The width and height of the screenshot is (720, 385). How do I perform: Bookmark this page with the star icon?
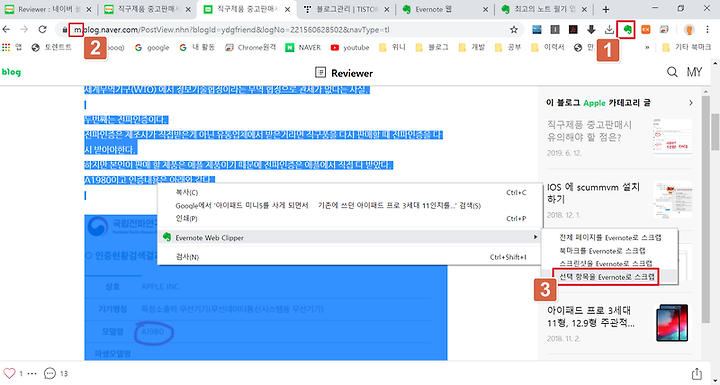(x=514, y=30)
